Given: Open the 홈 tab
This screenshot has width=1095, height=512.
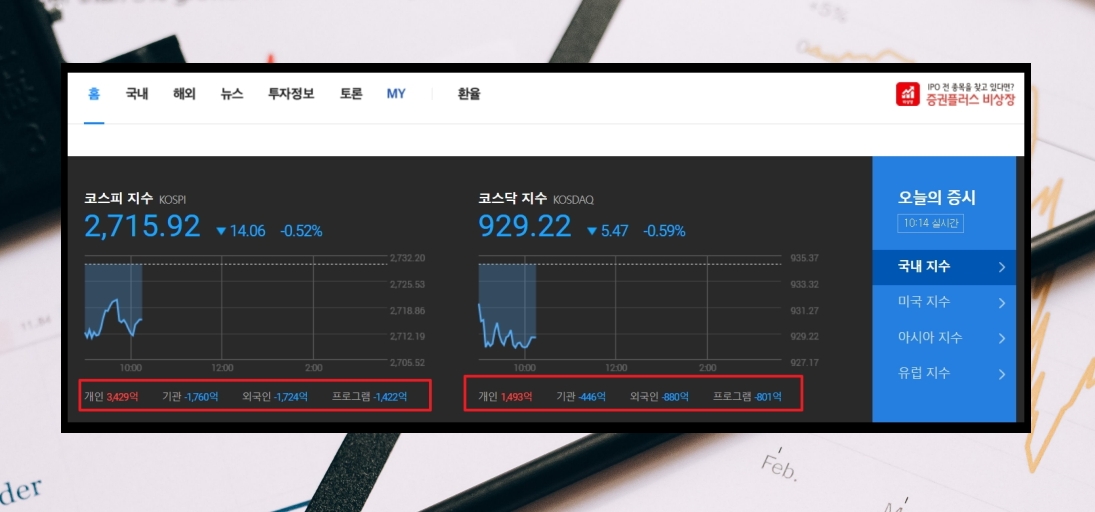Looking at the screenshot, I should [94, 94].
